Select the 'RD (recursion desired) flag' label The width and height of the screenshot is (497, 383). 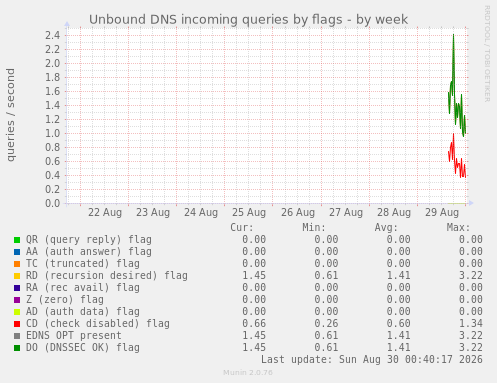(107, 276)
